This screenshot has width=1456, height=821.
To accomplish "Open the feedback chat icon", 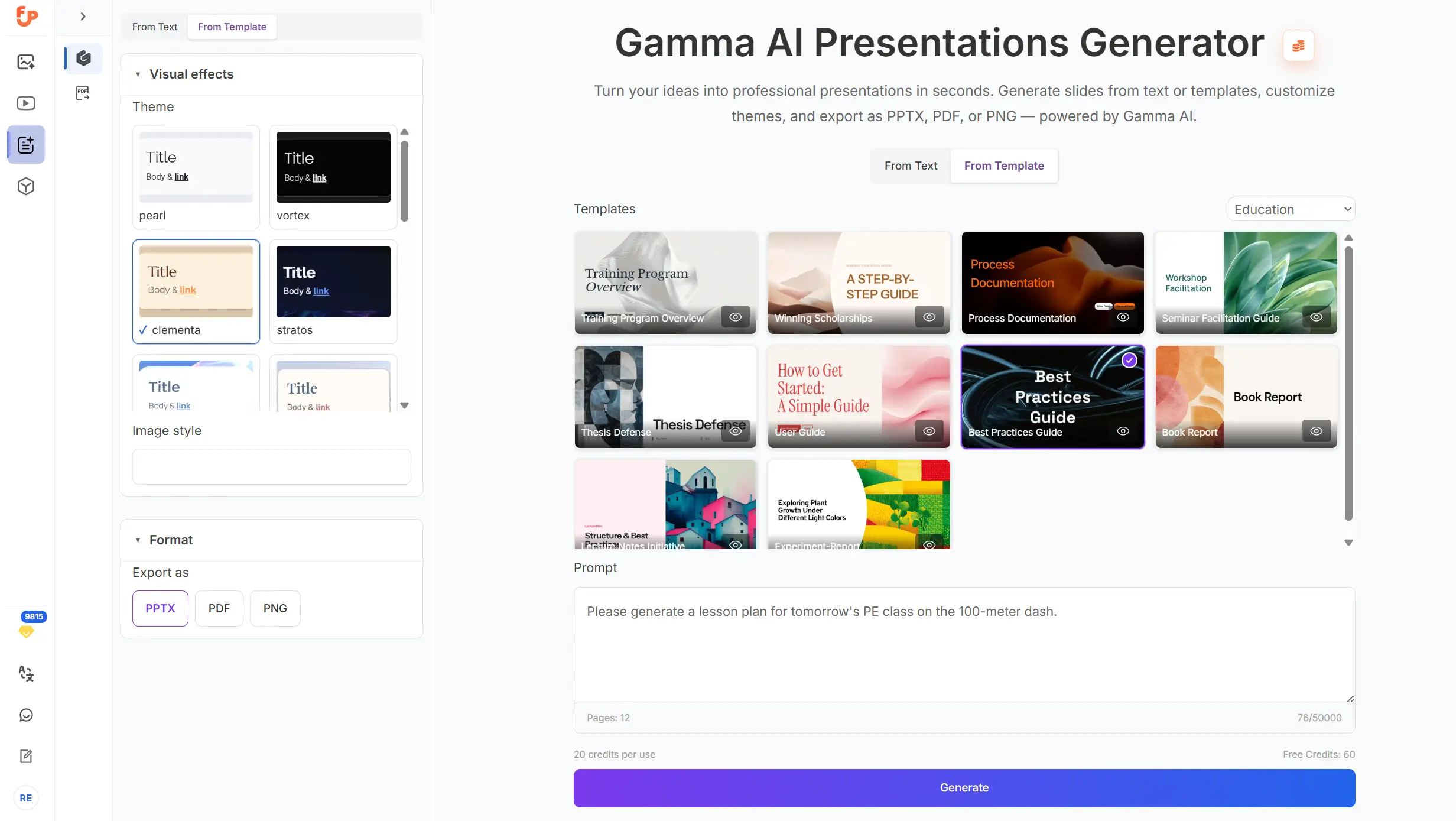I will coord(26,715).
